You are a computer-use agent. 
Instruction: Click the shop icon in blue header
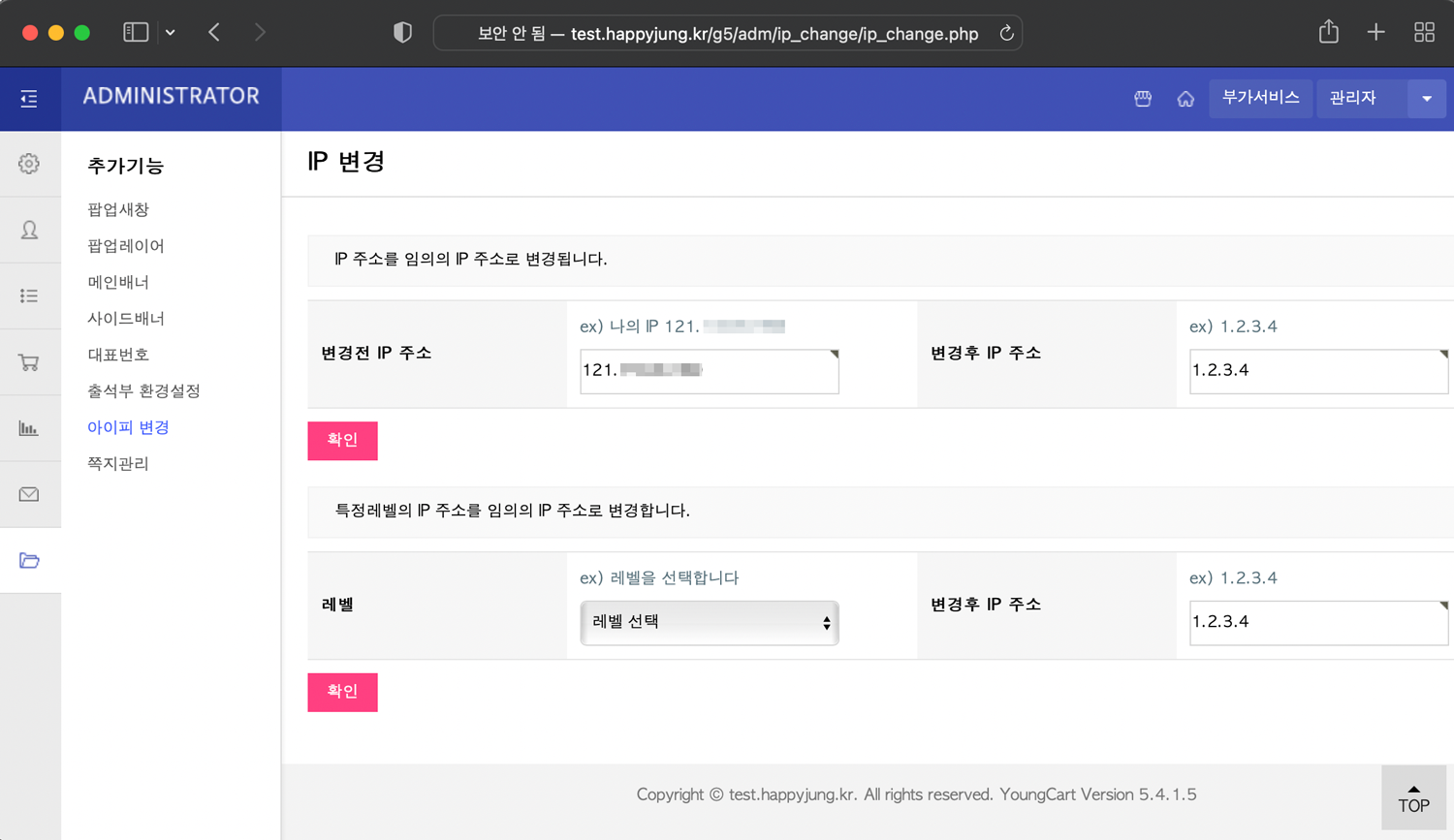(1143, 98)
